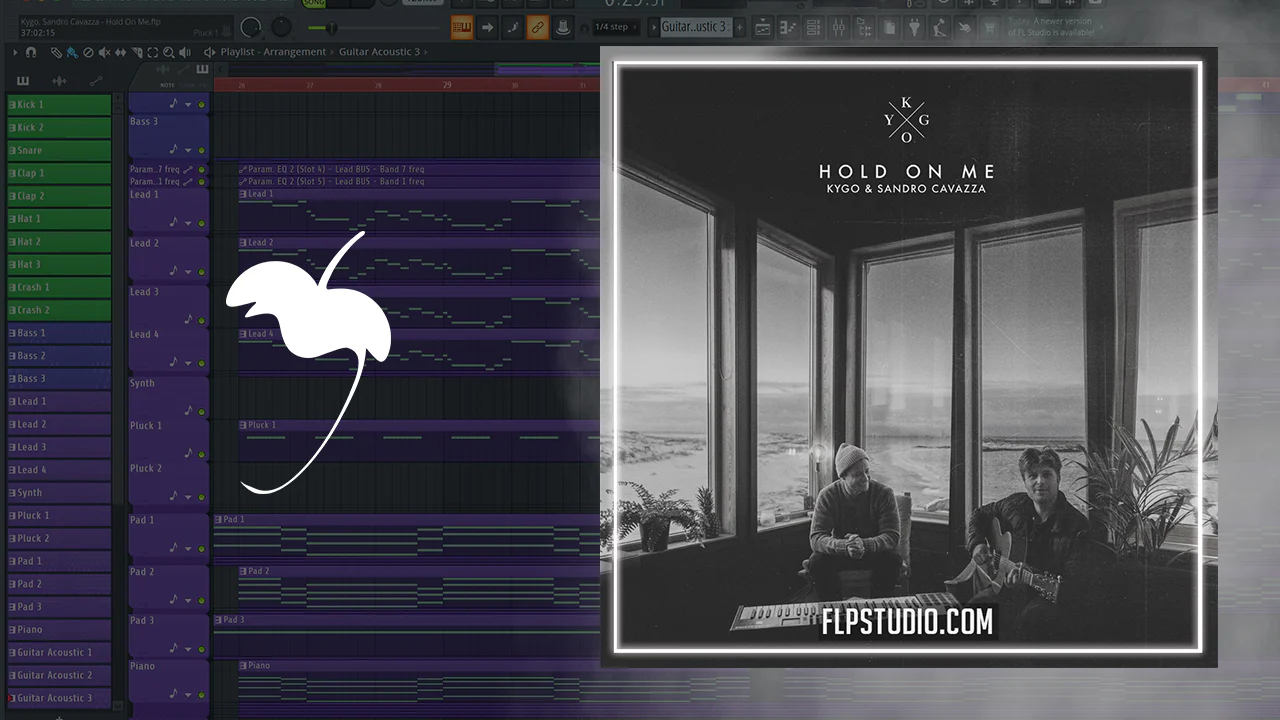
Task: Mute the Bass 3 track green dot
Action: pos(201,150)
